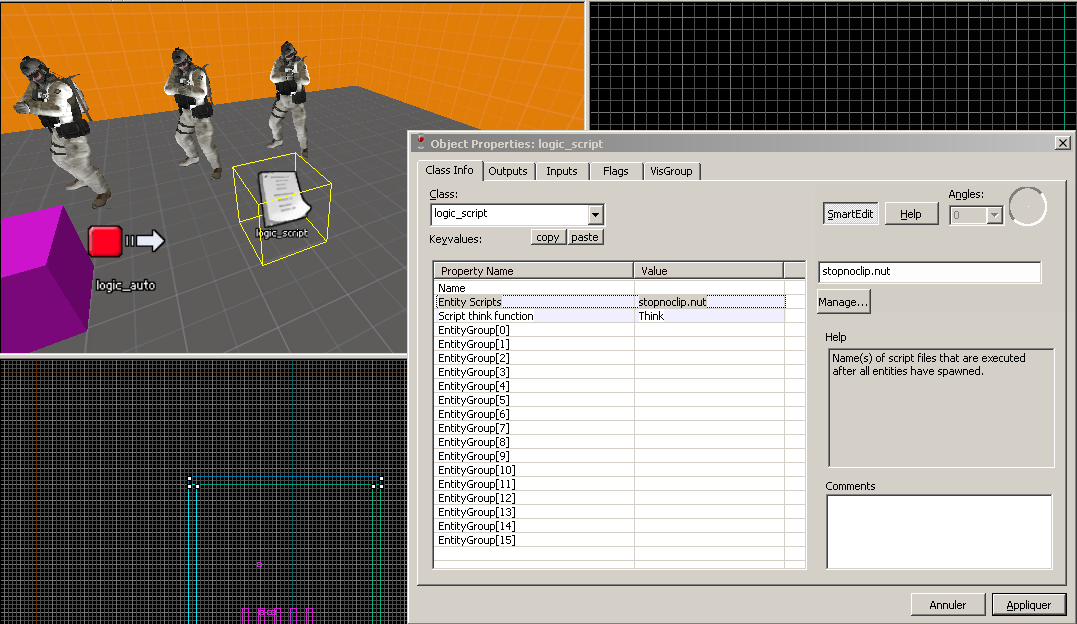
Task: Select the leftmost soldier model
Action: 53,120
